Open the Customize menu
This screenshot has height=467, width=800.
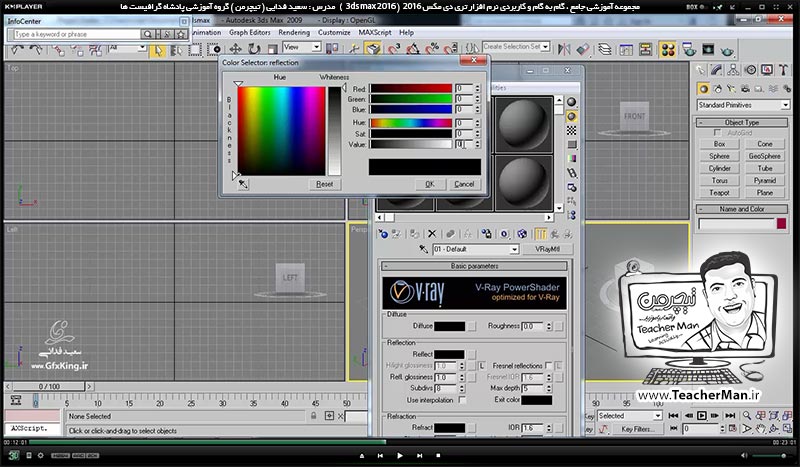pos(334,32)
